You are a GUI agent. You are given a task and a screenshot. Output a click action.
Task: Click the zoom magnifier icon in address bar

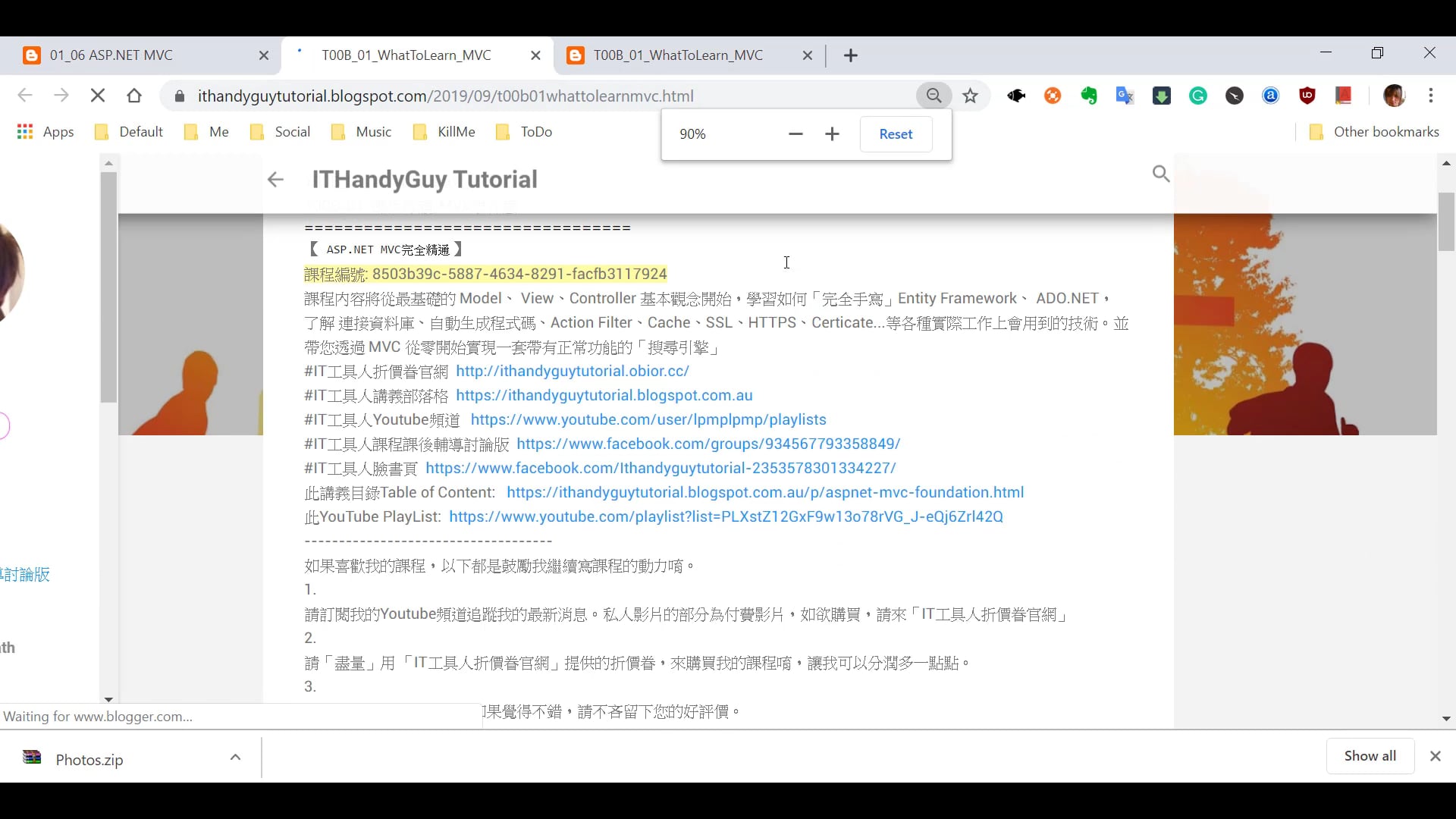click(x=934, y=96)
